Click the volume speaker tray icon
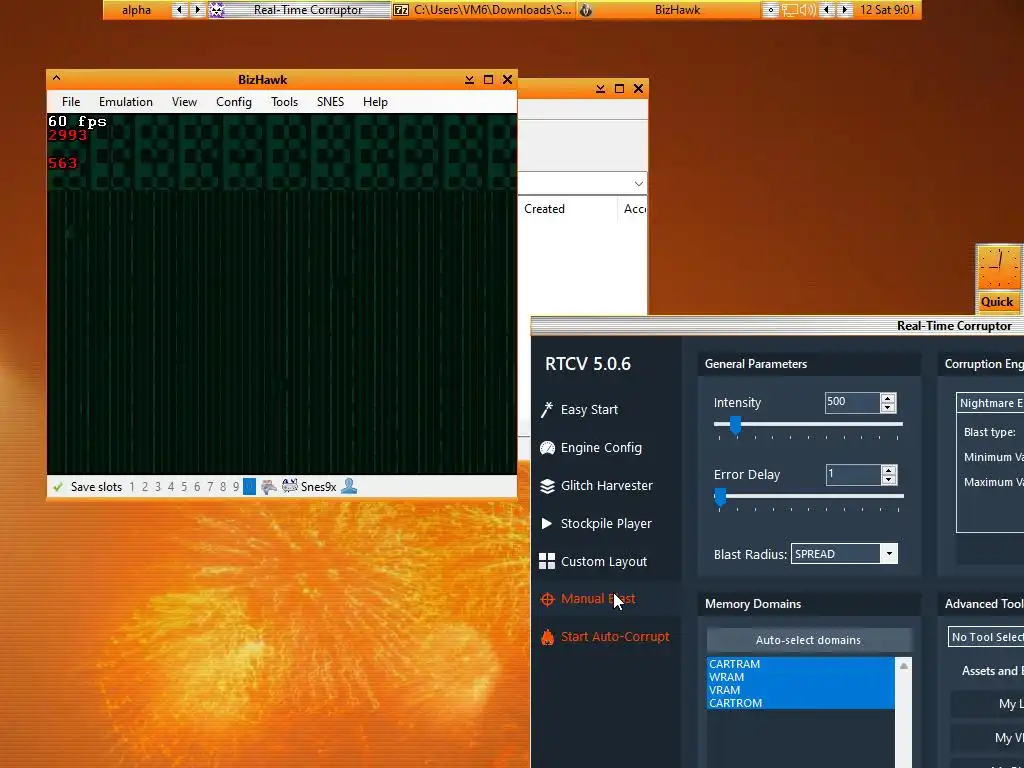 [x=808, y=10]
